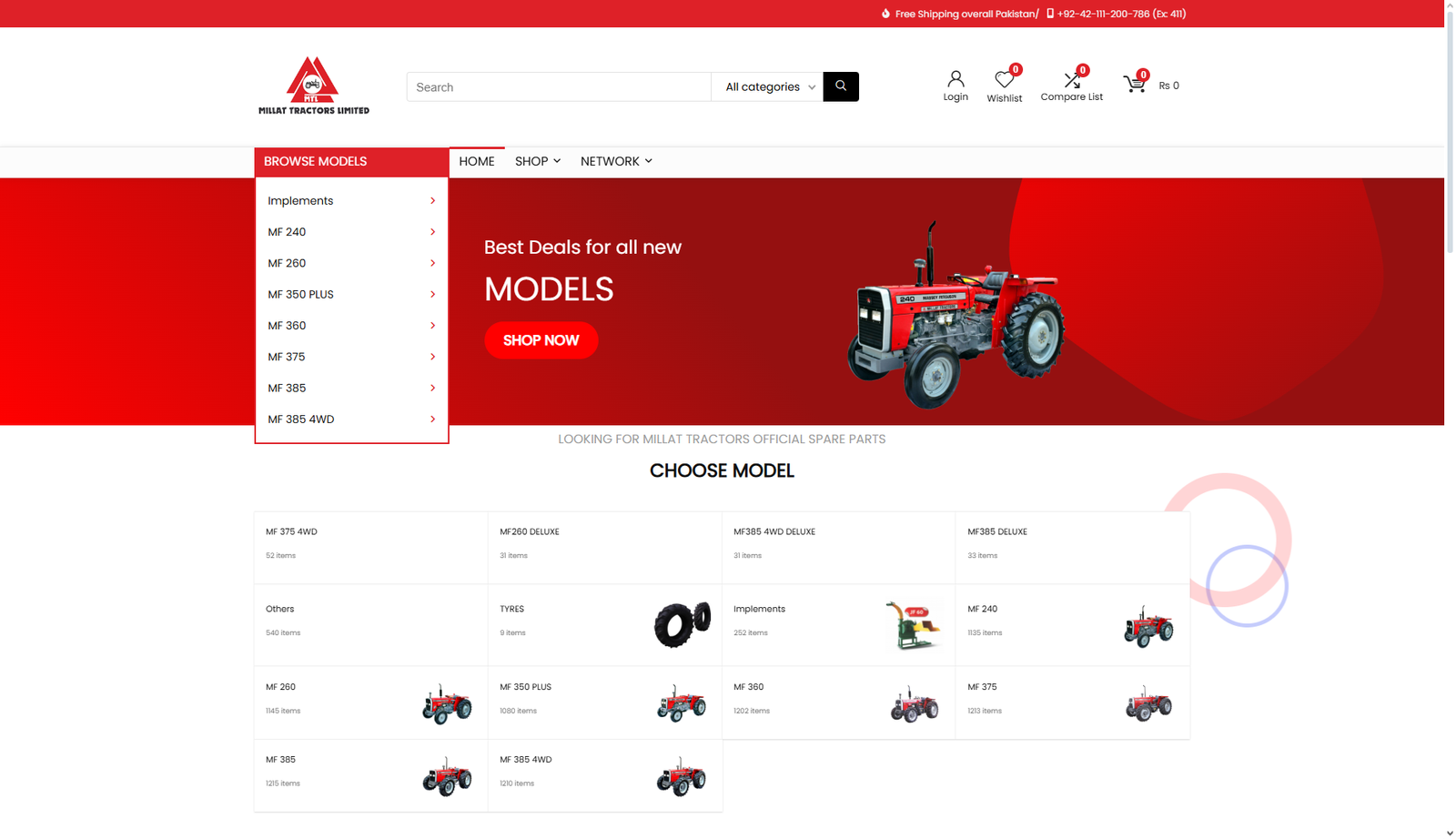Open the Login user icon
Screen dimensions: 1456x839
(955, 80)
